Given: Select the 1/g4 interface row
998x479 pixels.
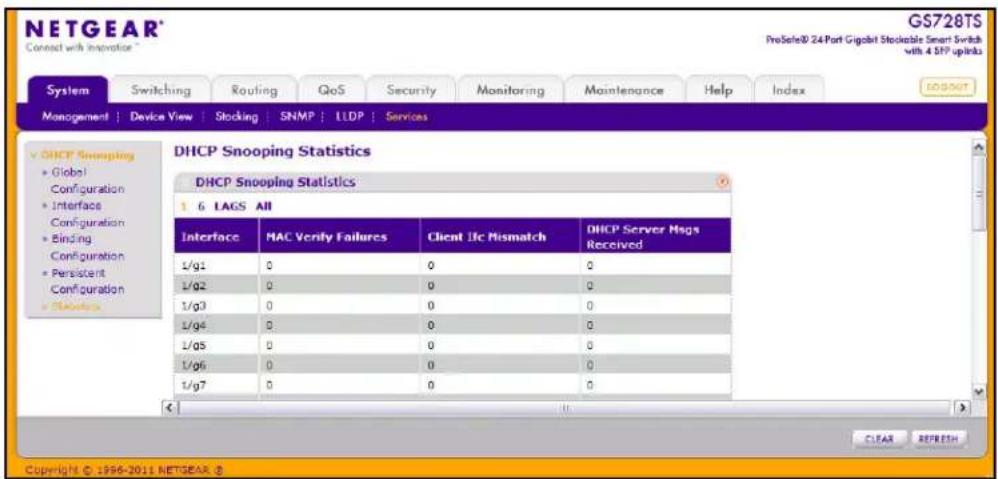Looking at the screenshot, I should [453, 325].
